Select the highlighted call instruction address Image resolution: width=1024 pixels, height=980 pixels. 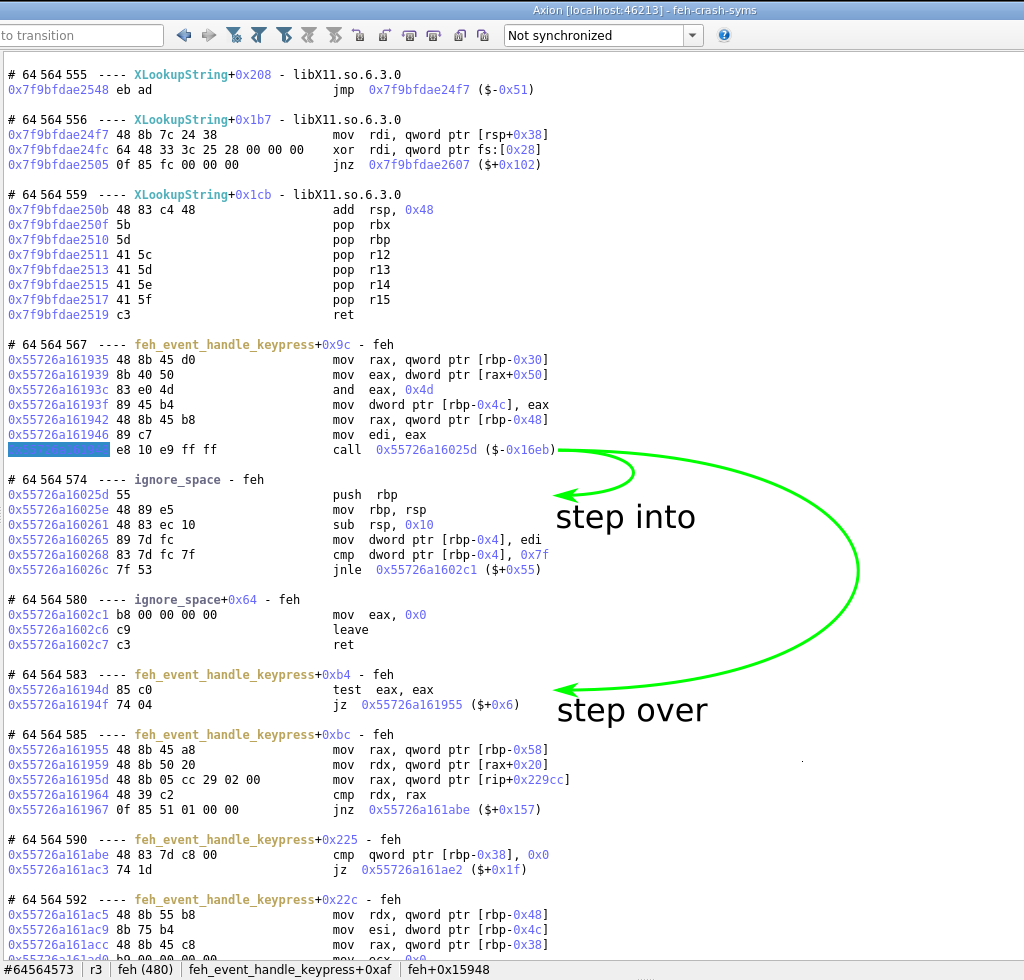pyautogui.click(x=58, y=450)
